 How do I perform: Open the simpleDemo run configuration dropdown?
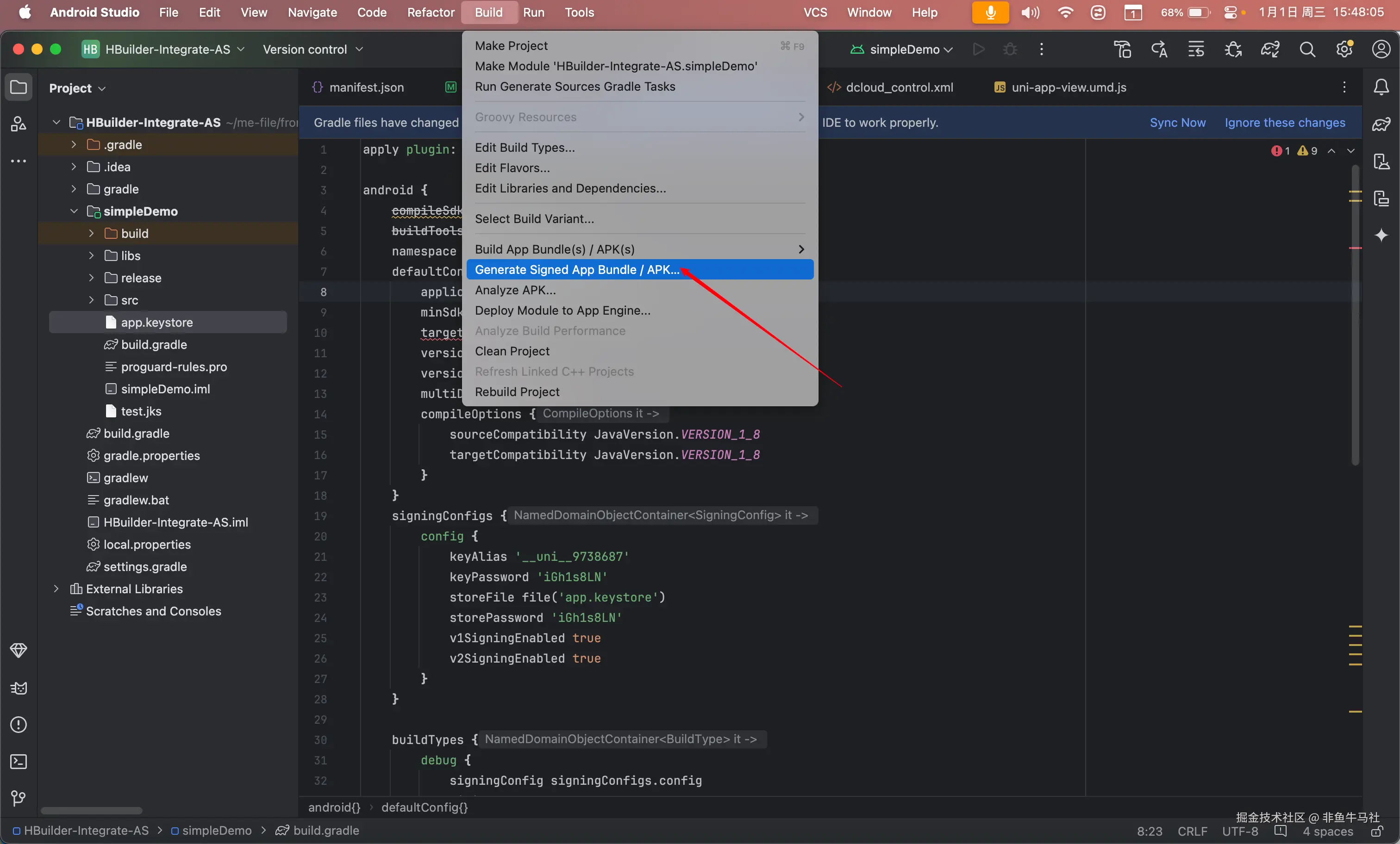click(904, 50)
